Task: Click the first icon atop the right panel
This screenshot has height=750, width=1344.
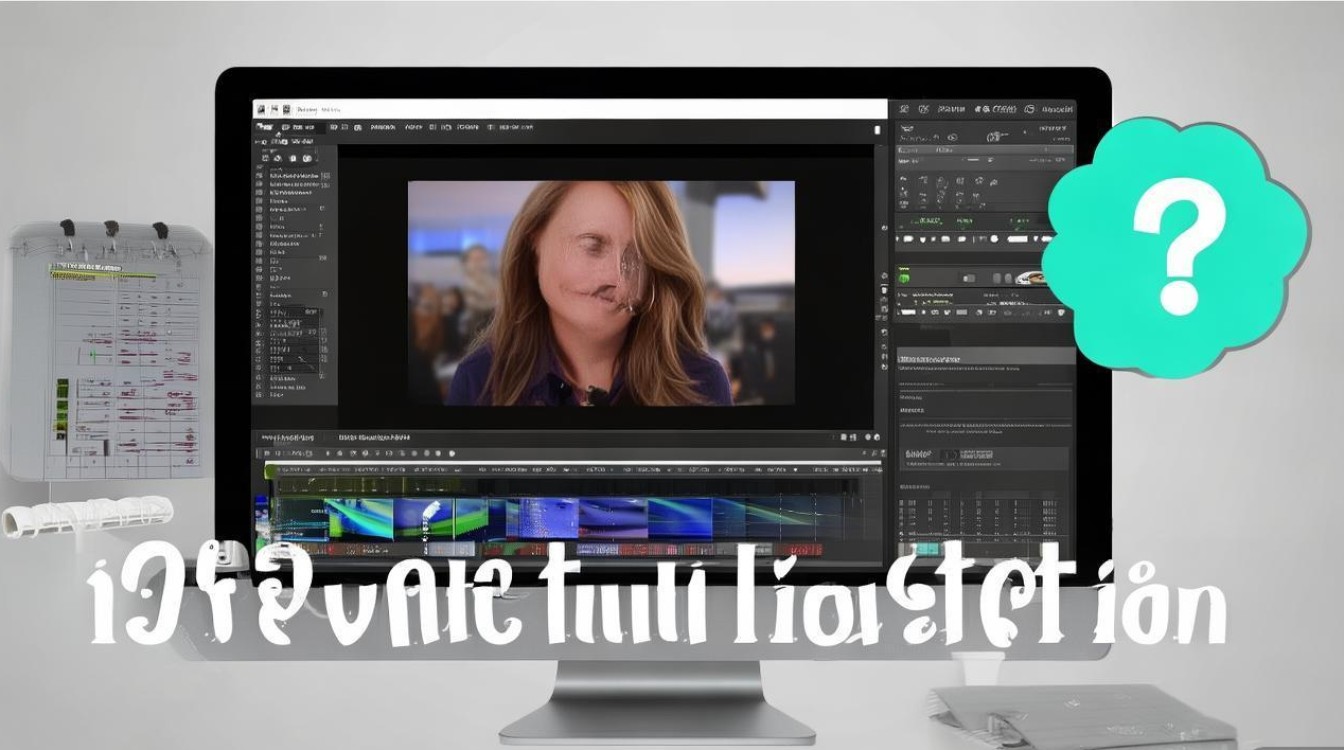Action: pyautogui.click(x=903, y=108)
